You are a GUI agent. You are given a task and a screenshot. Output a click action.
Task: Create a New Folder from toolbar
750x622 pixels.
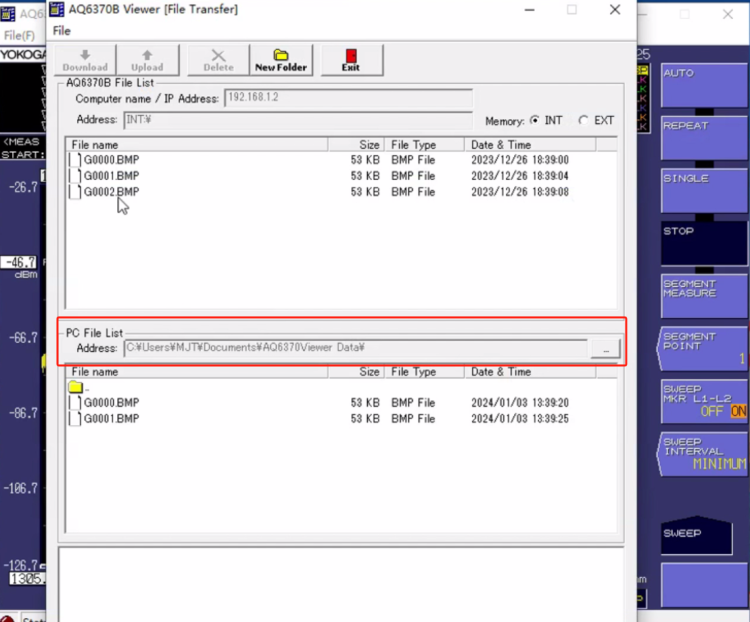pos(281,60)
